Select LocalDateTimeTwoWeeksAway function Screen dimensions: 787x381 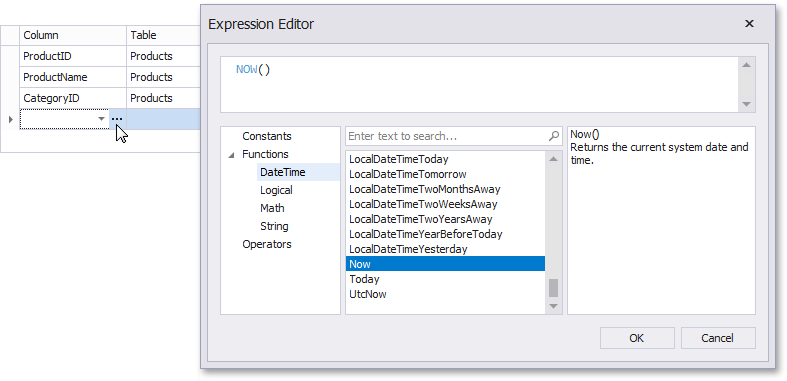click(x=445, y=204)
